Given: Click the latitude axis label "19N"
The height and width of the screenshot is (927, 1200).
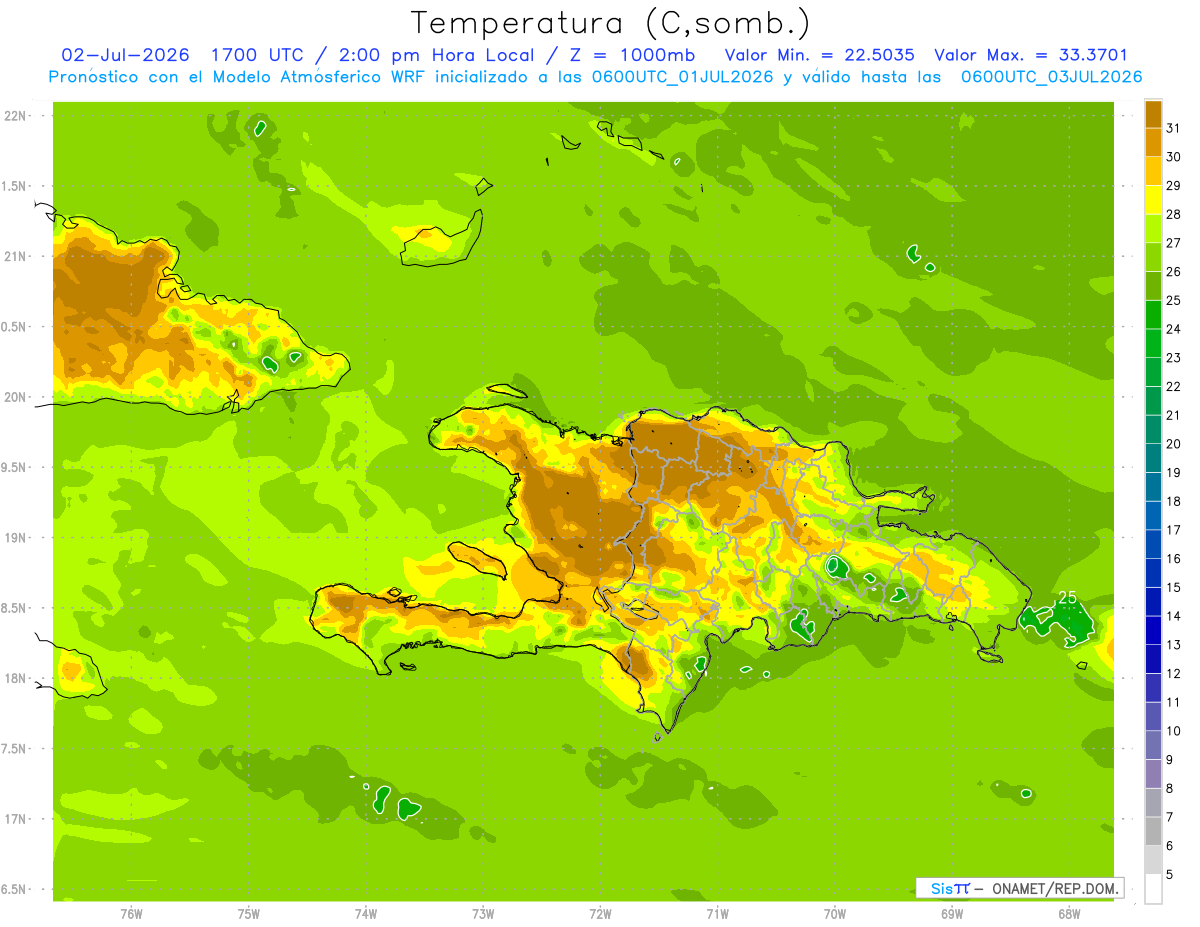Looking at the screenshot, I should coord(16,538).
